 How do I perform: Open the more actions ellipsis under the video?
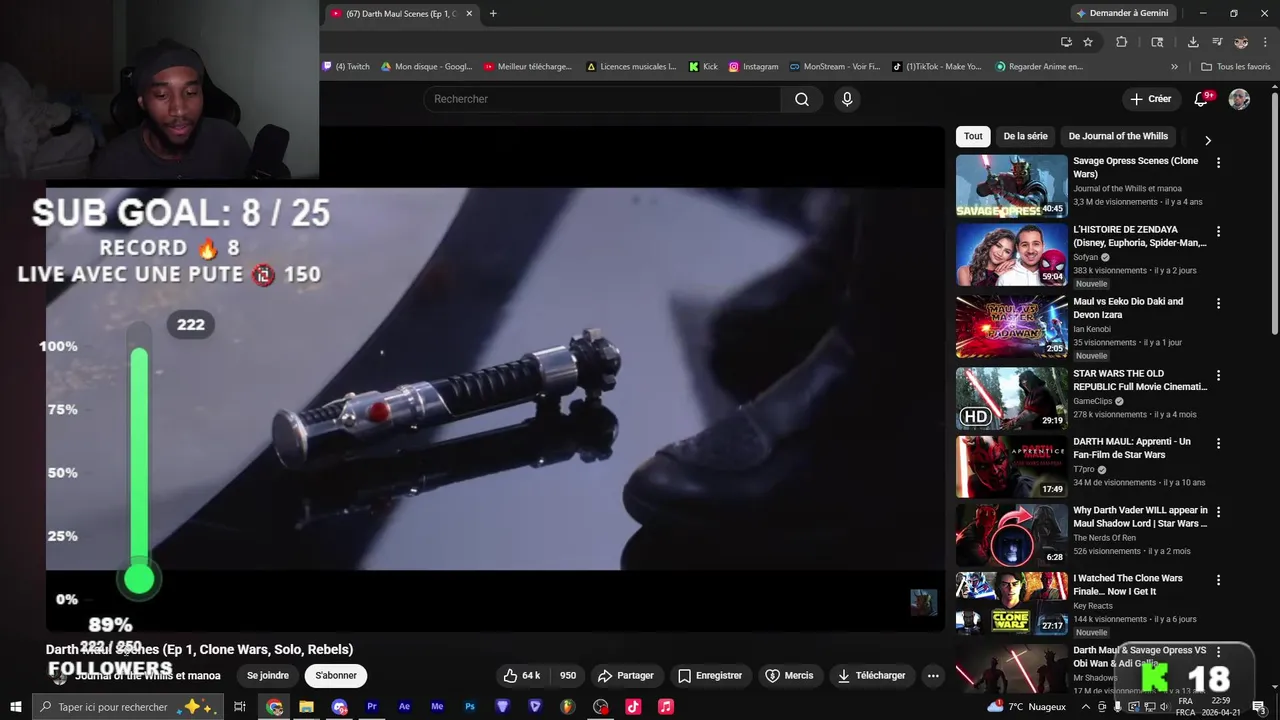933,676
